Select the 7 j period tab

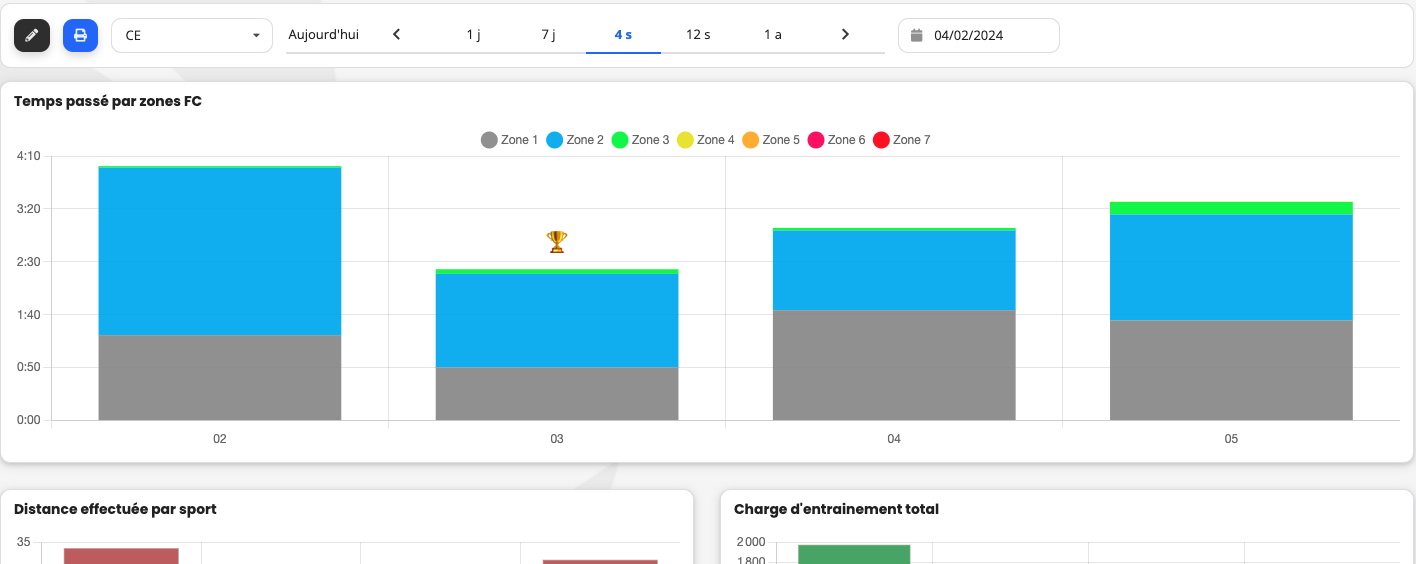pos(548,34)
